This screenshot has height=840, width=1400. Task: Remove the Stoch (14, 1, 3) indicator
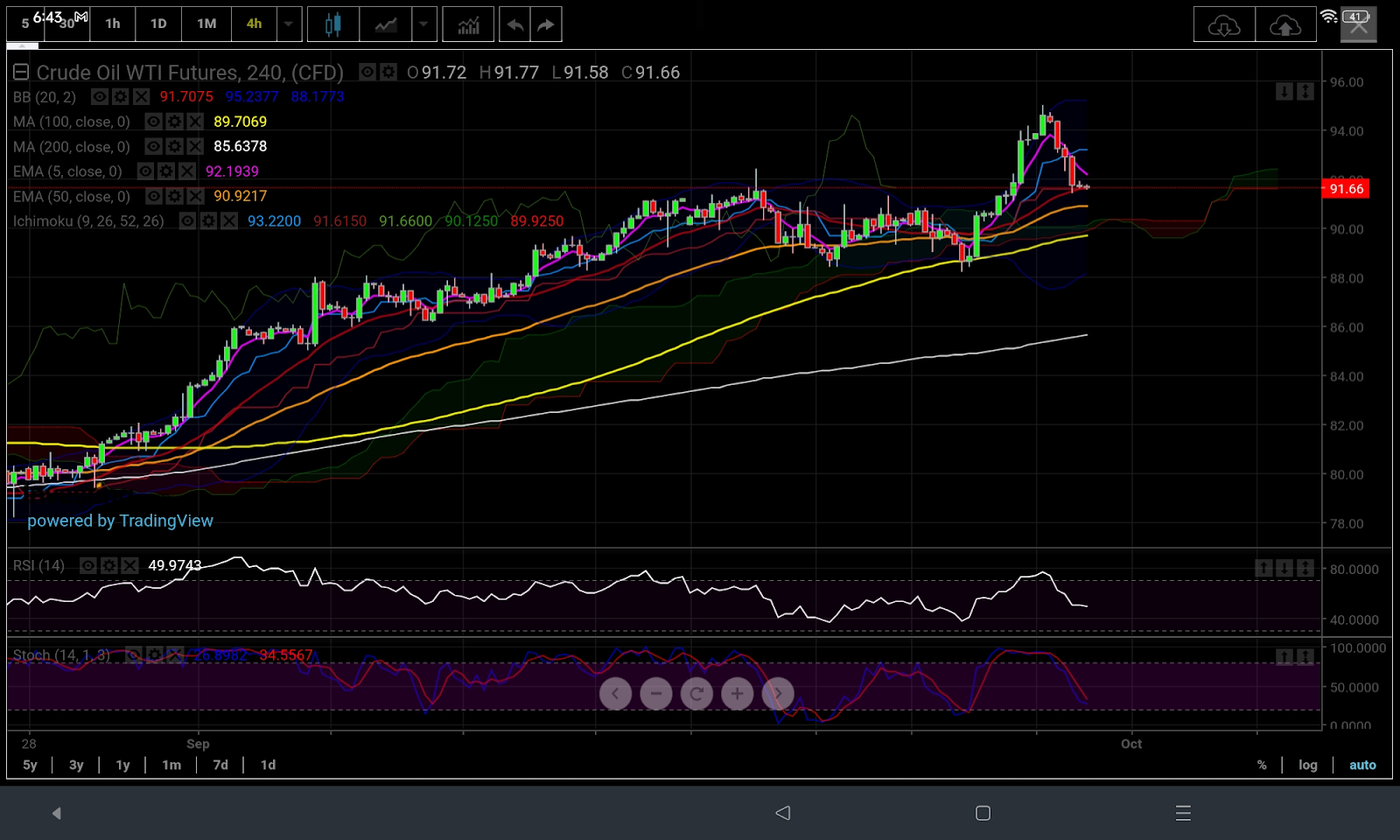pos(175,654)
